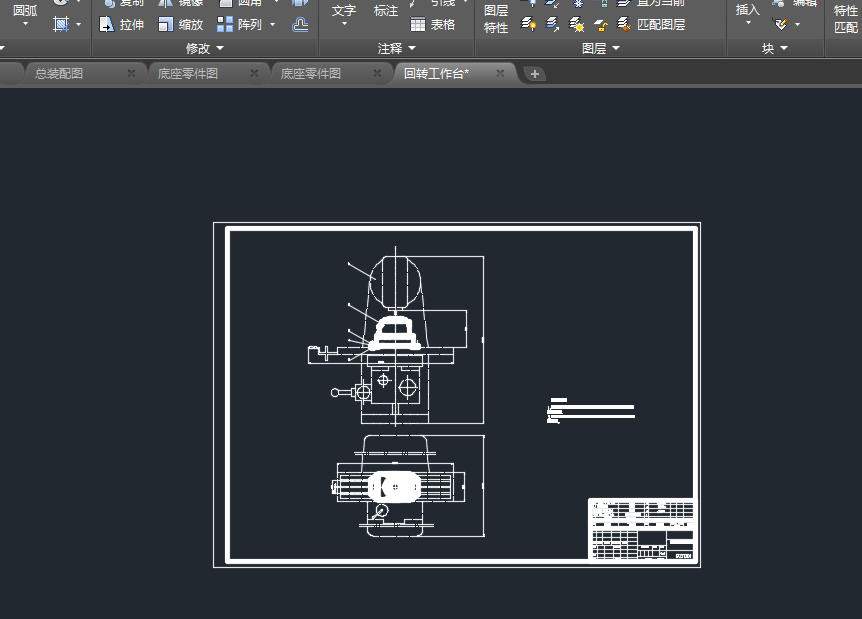This screenshot has height=619, width=862.
Task: Switch to the 总装配图 drawing tab
Action: point(60,74)
